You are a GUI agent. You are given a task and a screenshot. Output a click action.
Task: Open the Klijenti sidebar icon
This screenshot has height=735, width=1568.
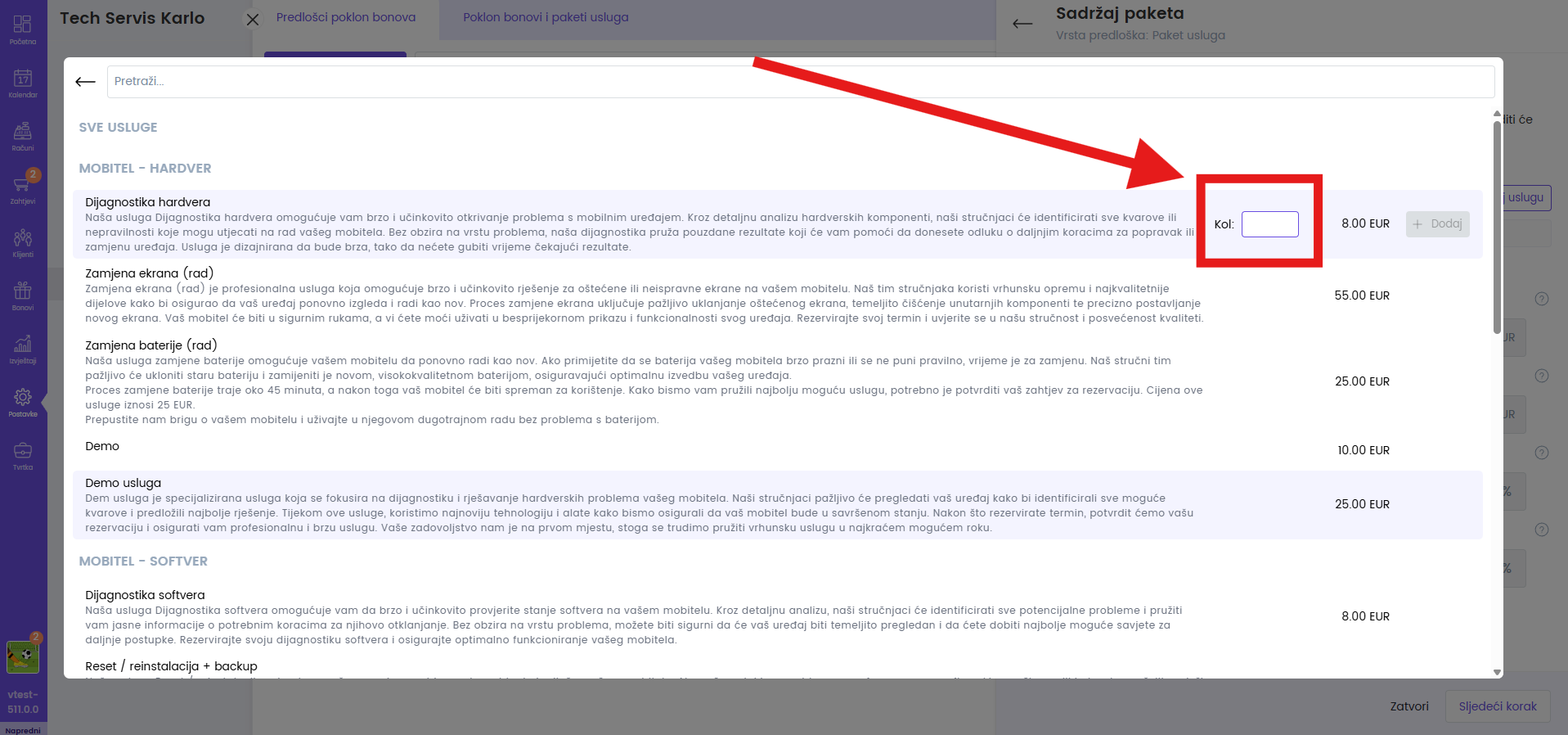pos(23,242)
